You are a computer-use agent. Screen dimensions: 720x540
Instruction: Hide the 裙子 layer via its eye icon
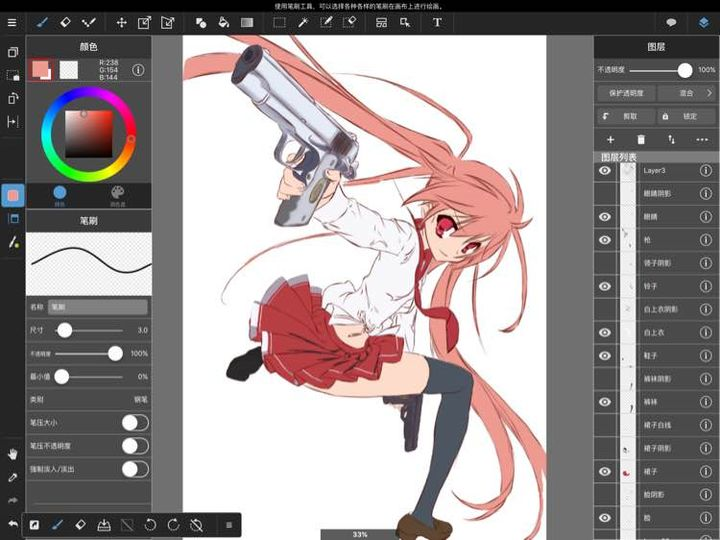(605, 472)
